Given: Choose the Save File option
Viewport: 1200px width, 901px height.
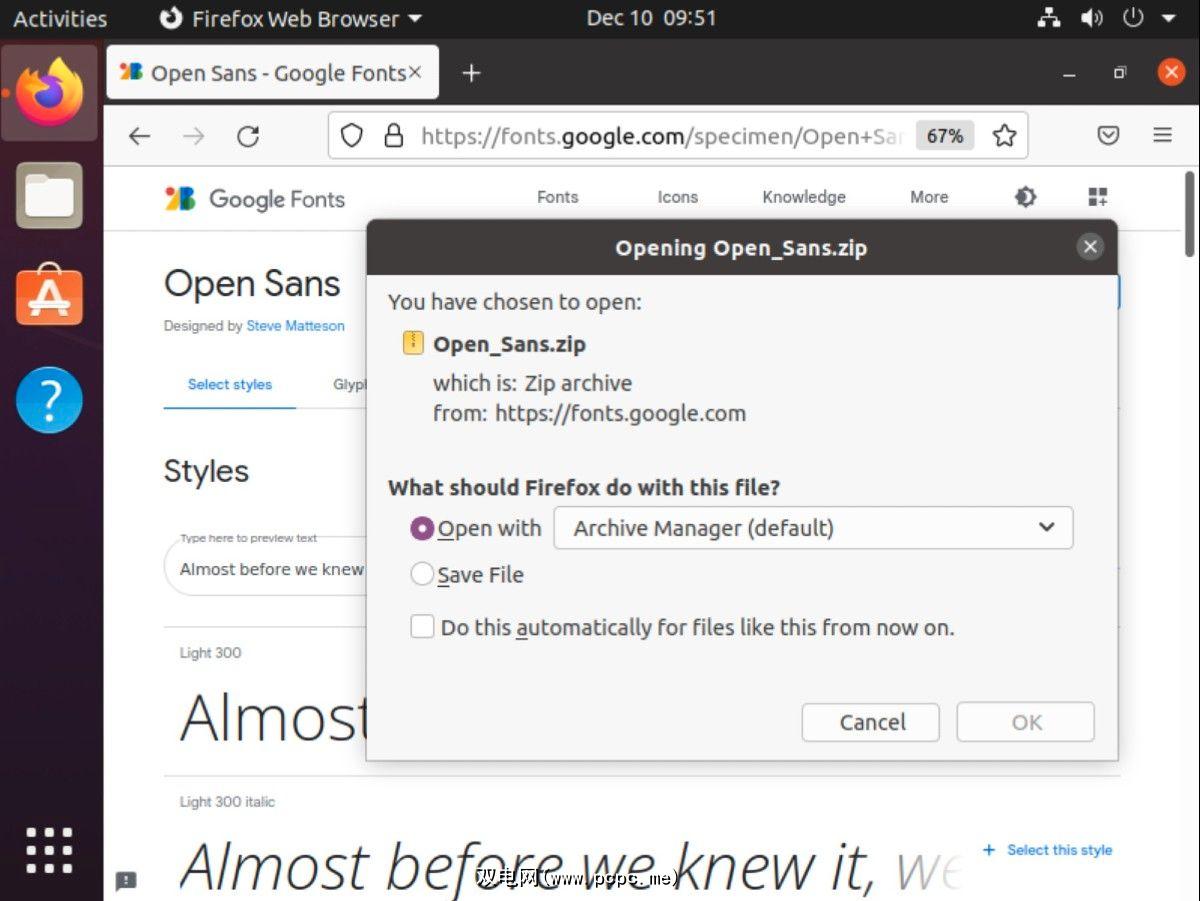Looking at the screenshot, I should pyautogui.click(x=422, y=574).
